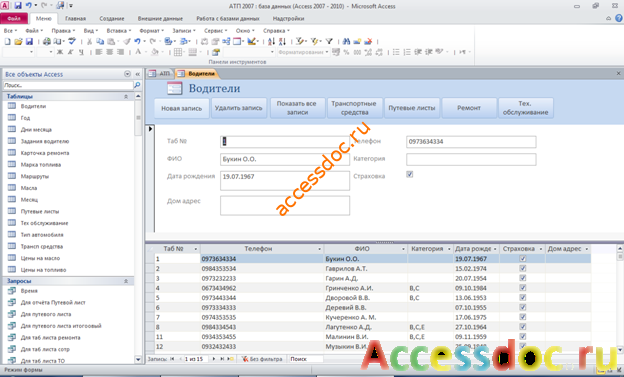Image resolution: width=624 pixels, height=377 pixels.
Task: Collapse the Запросы group in navigation pane
Action: point(126,281)
